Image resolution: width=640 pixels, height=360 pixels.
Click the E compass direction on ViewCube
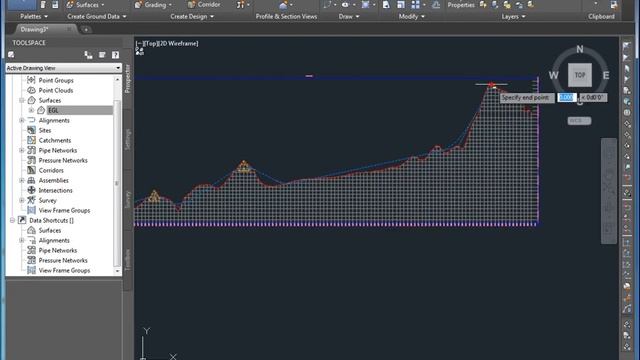[606, 75]
